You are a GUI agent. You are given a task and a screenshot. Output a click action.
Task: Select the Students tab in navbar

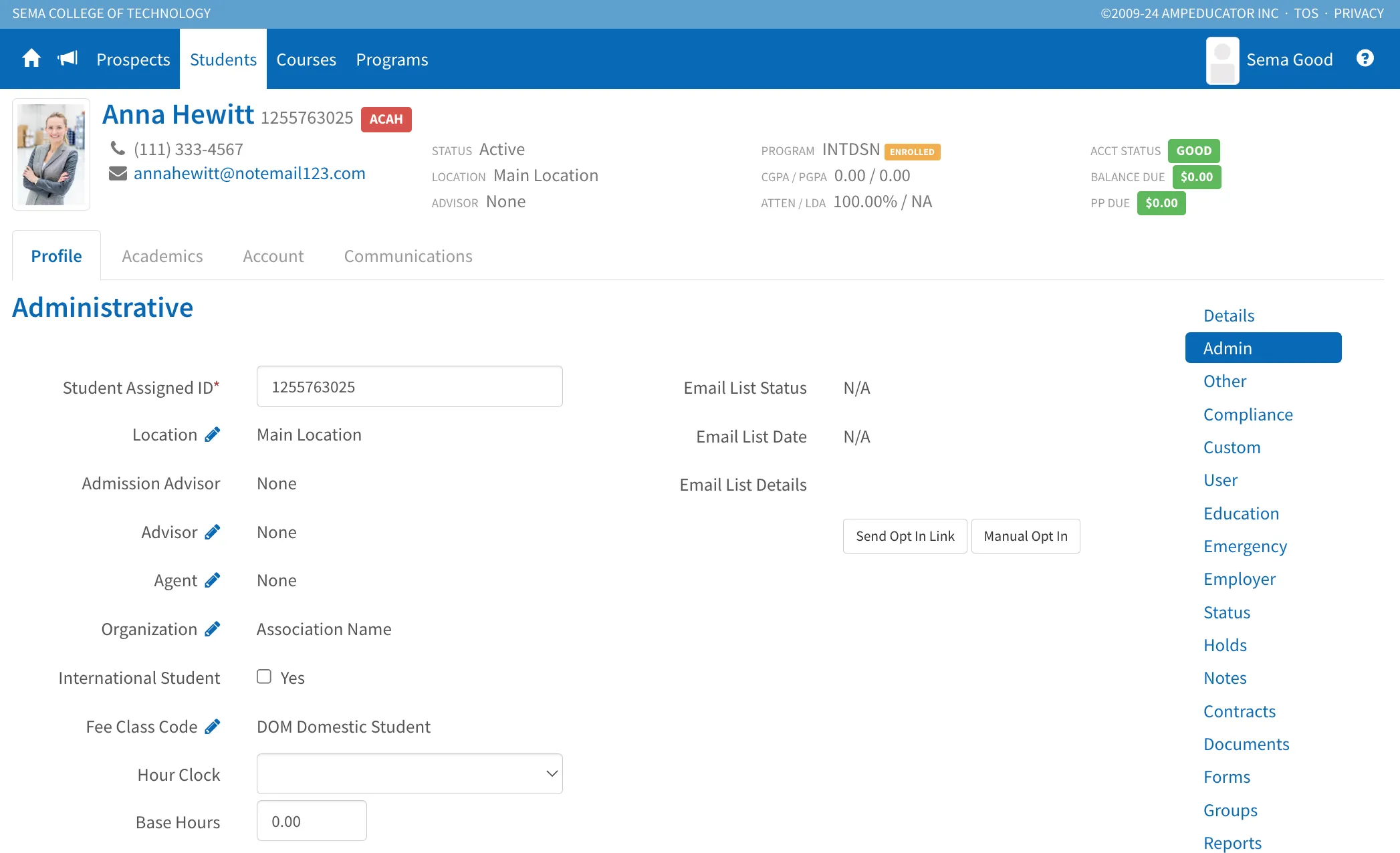pos(223,59)
